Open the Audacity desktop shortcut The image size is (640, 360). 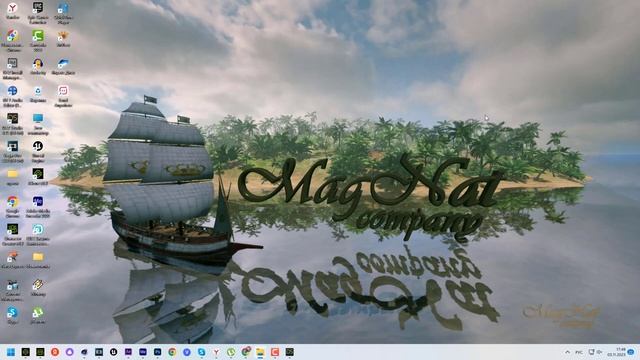coord(38,67)
